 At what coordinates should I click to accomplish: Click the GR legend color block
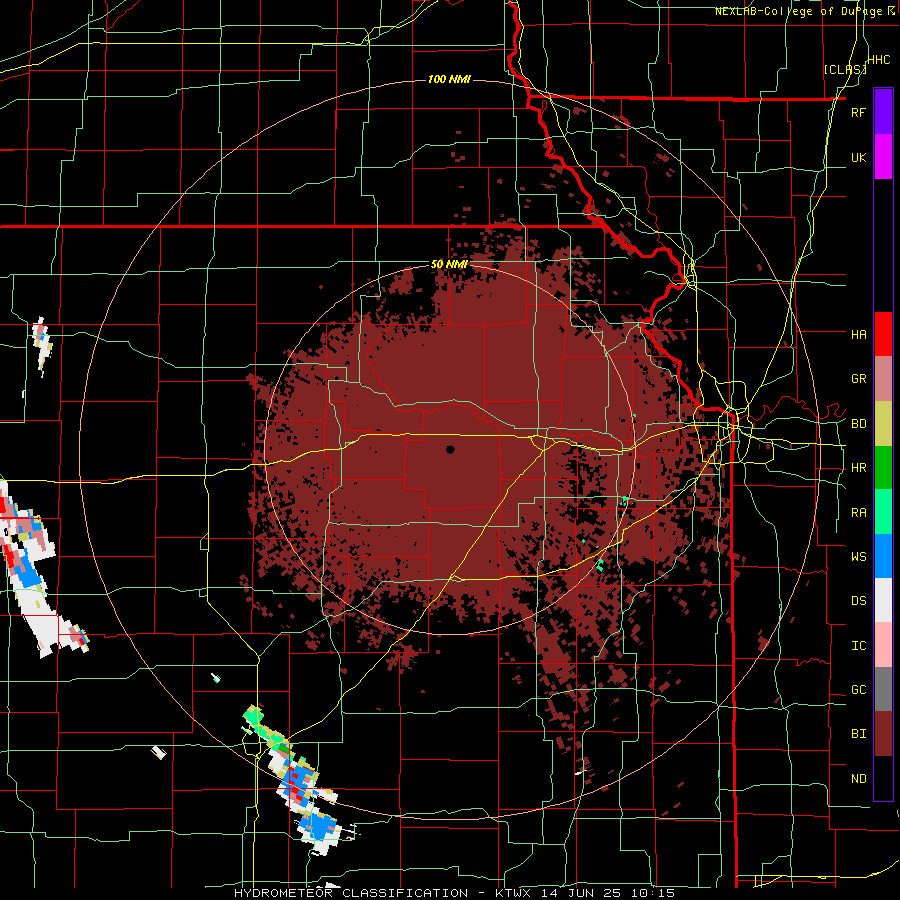883,379
